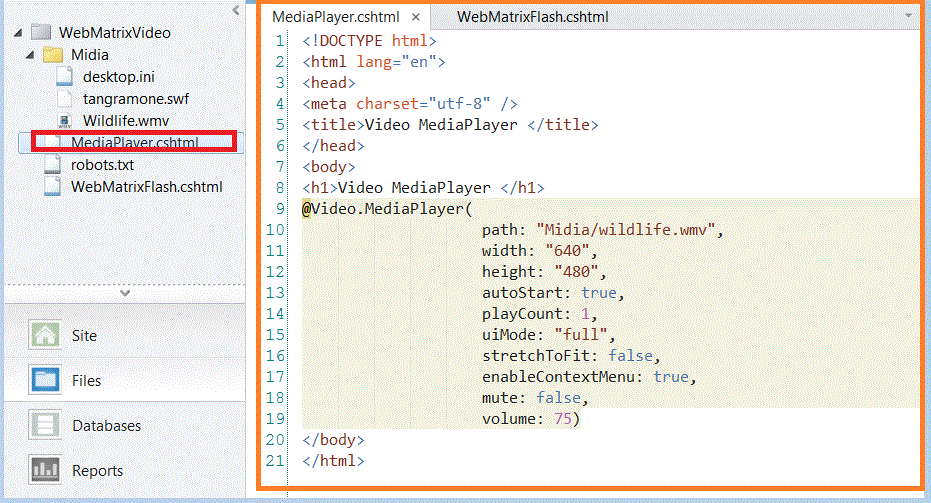
Task: Open WebMatrixFlash.cshtml in the file tree
Action: coord(147,186)
